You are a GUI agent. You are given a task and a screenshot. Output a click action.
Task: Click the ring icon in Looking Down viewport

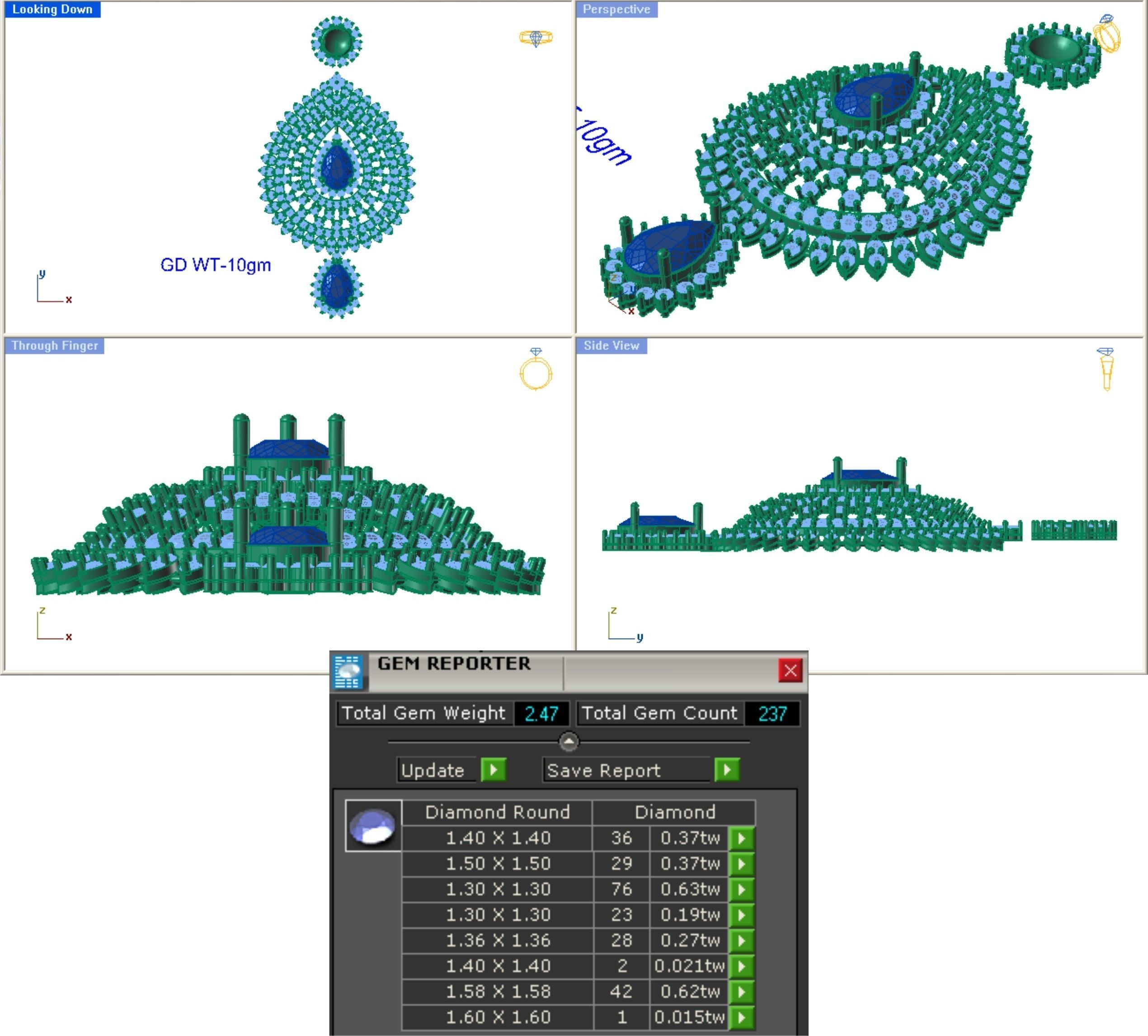tap(536, 38)
